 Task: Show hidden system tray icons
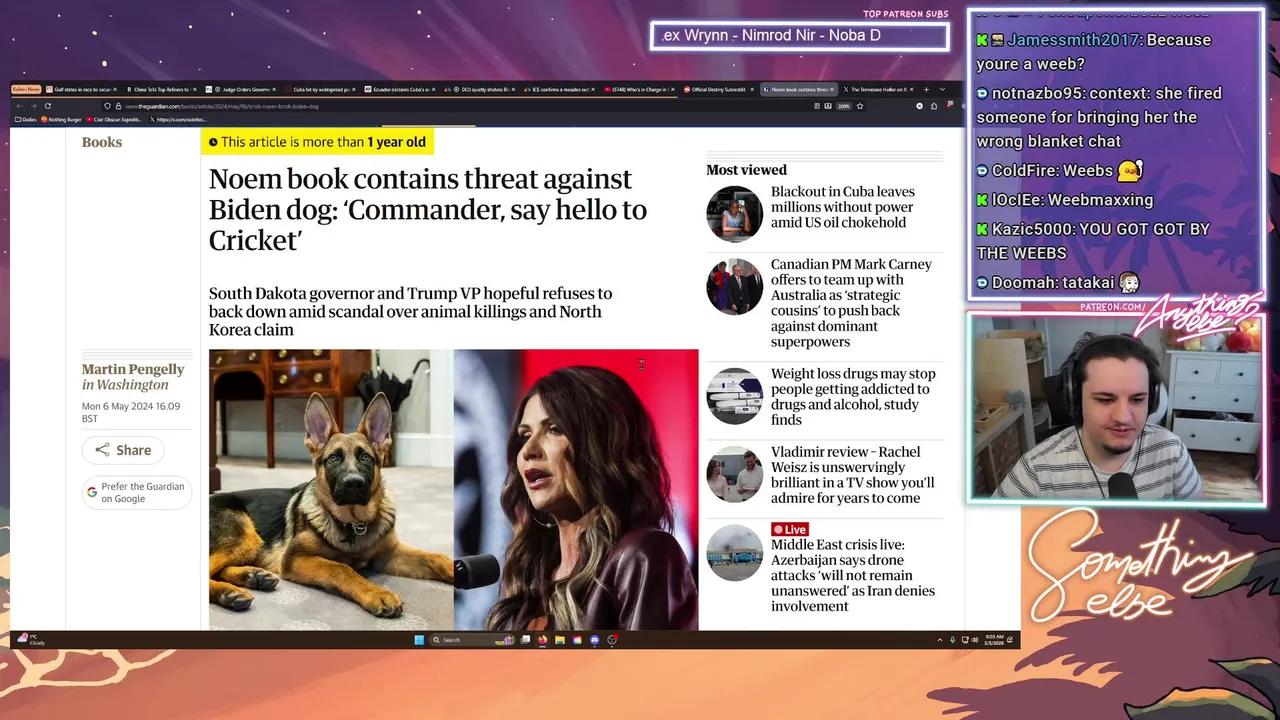(940, 640)
